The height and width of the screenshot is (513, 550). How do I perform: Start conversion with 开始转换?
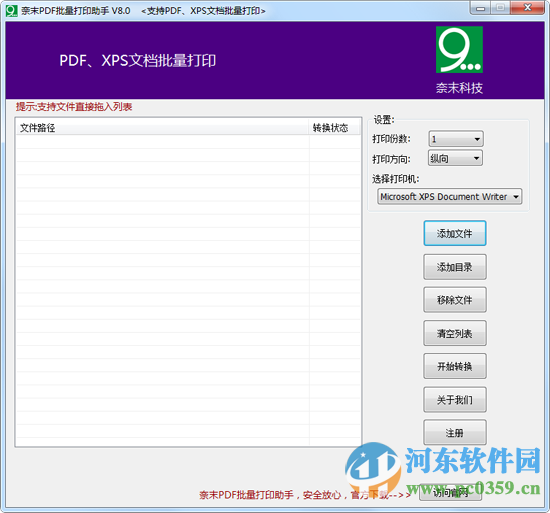coord(455,366)
